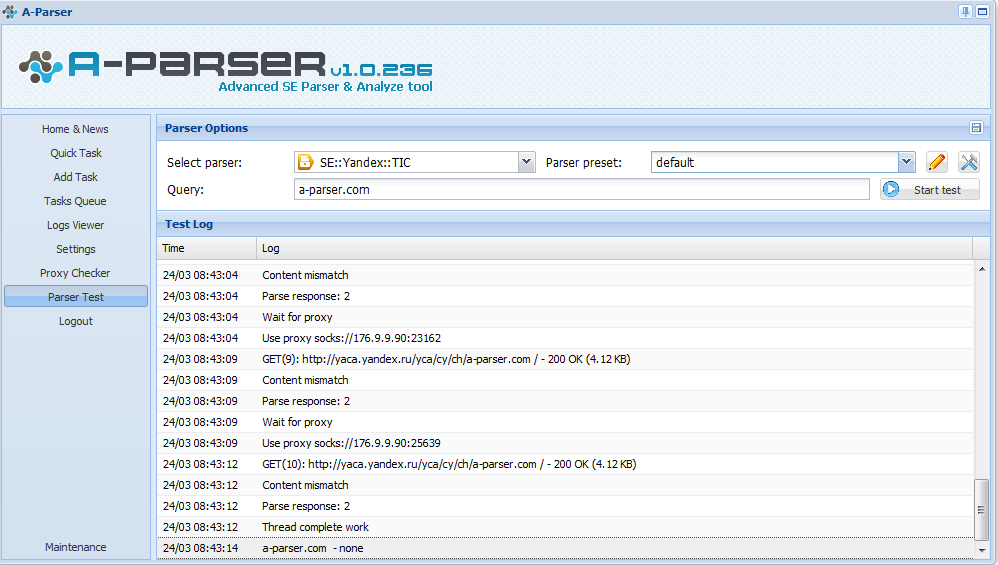This screenshot has width=998, height=565.
Task: Click the pencil edit preset icon
Action: [x=936, y=162]
